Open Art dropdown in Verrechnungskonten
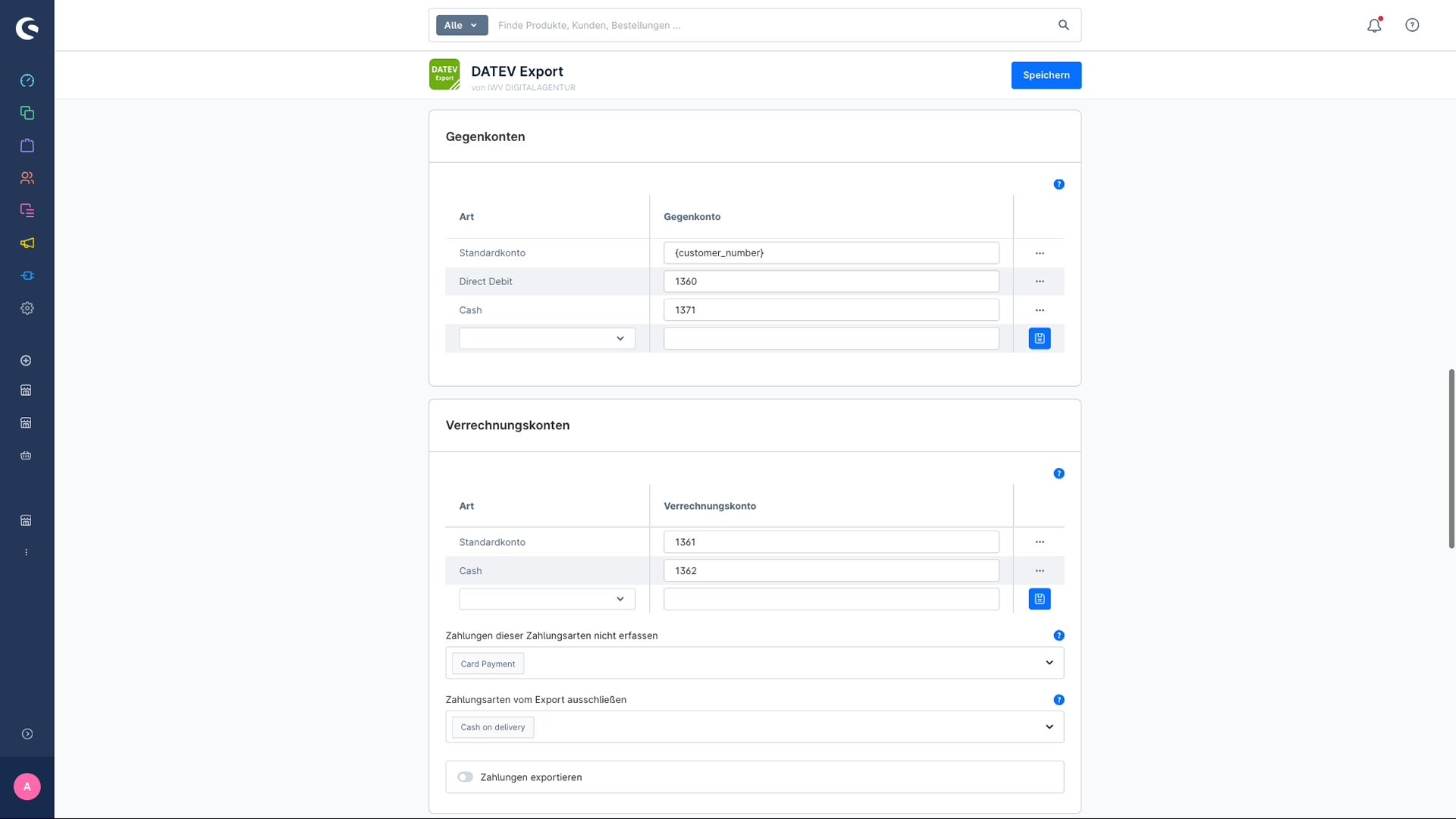The height and width of the screenshot is (819, 1456). [x=547, y=599]
